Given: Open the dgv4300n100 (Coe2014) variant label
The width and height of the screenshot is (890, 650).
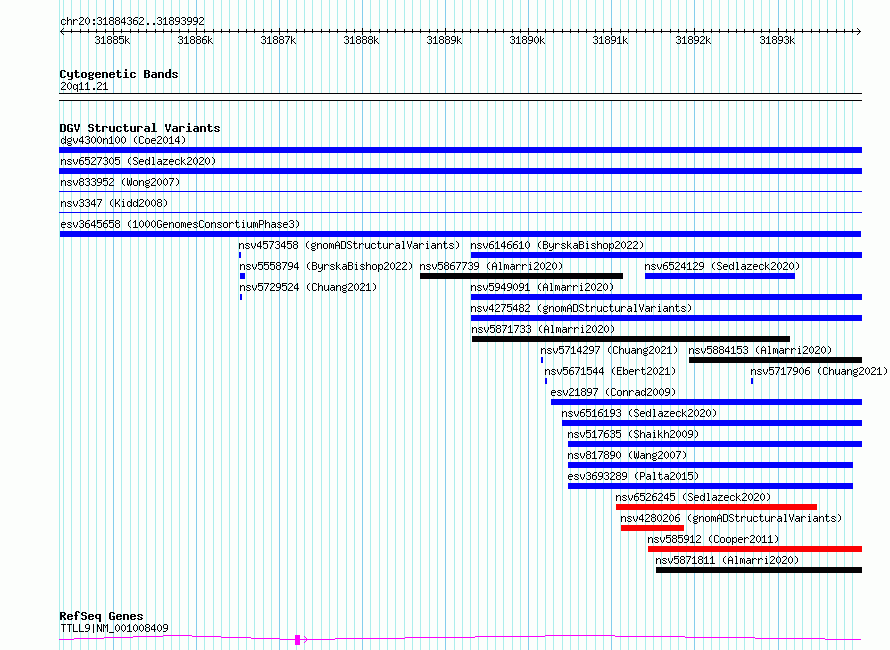Looking at the screenshot, I should tap(123, 140).
